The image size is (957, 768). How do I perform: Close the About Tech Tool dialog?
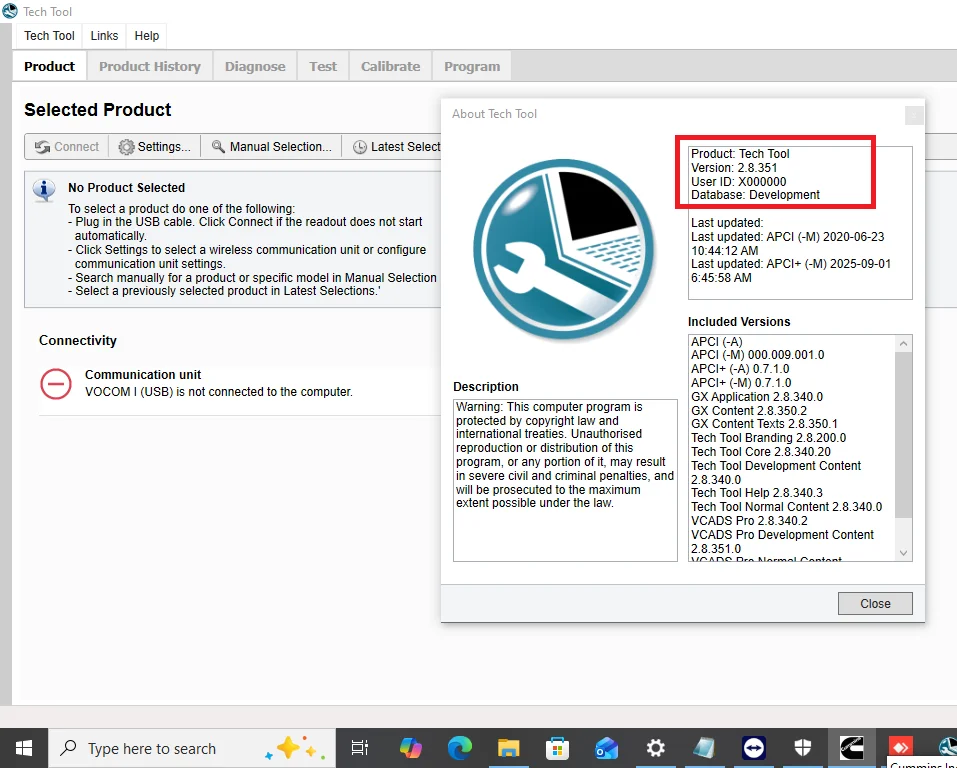(875, 603)
